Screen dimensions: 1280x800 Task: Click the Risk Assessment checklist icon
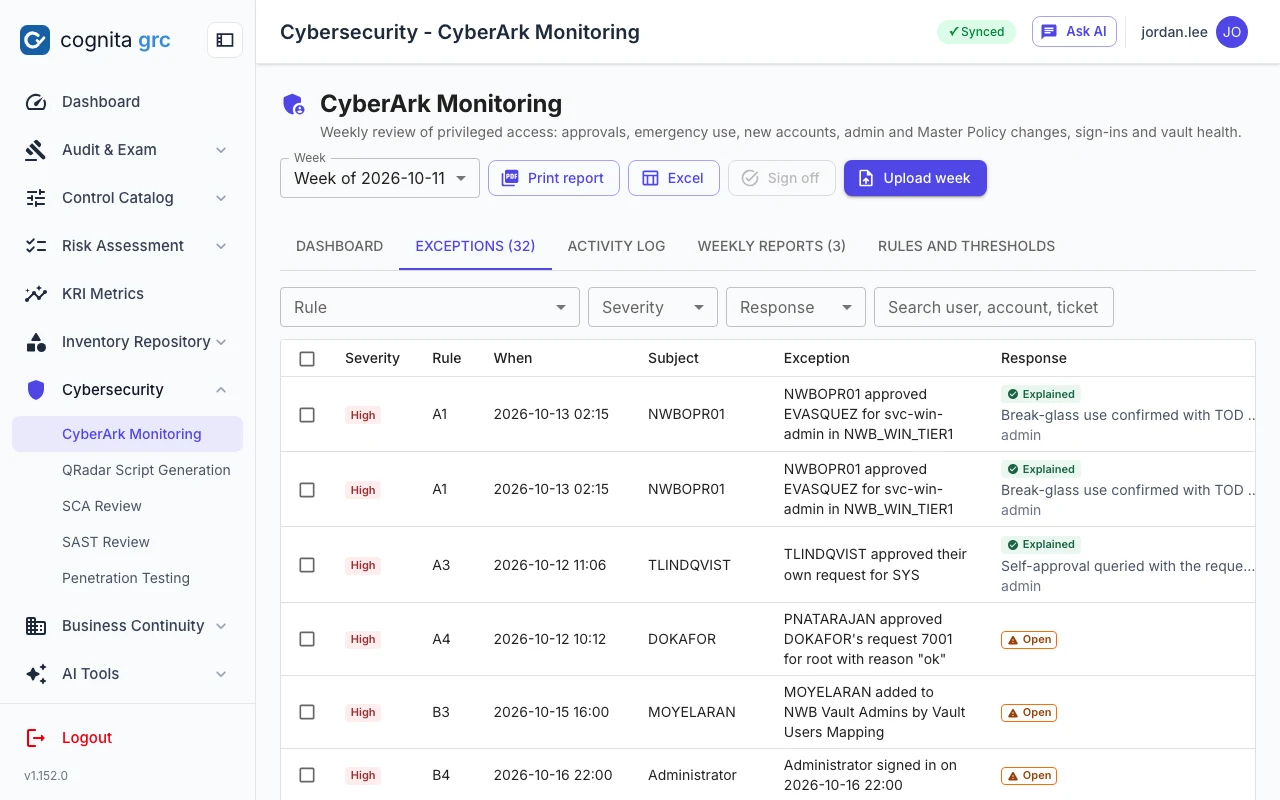click(36, 246)
